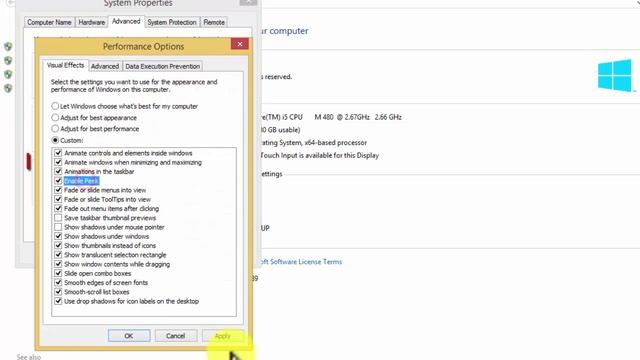Switch to Visual Effects tab

(x=65, y=65)
